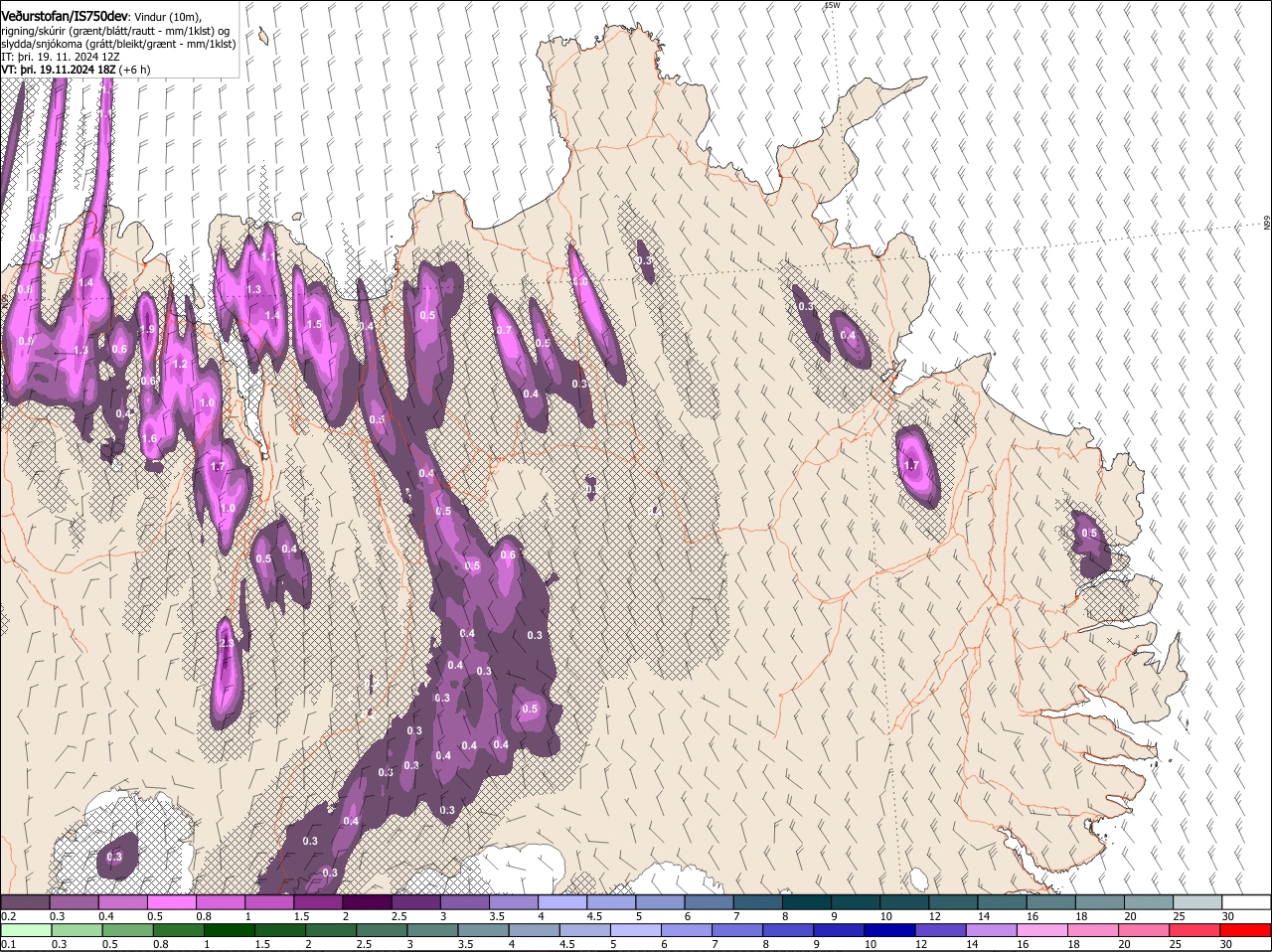Click the '1.5' precipitation value on the map
Screen dimensions: 1272x952
coord(314,324)
